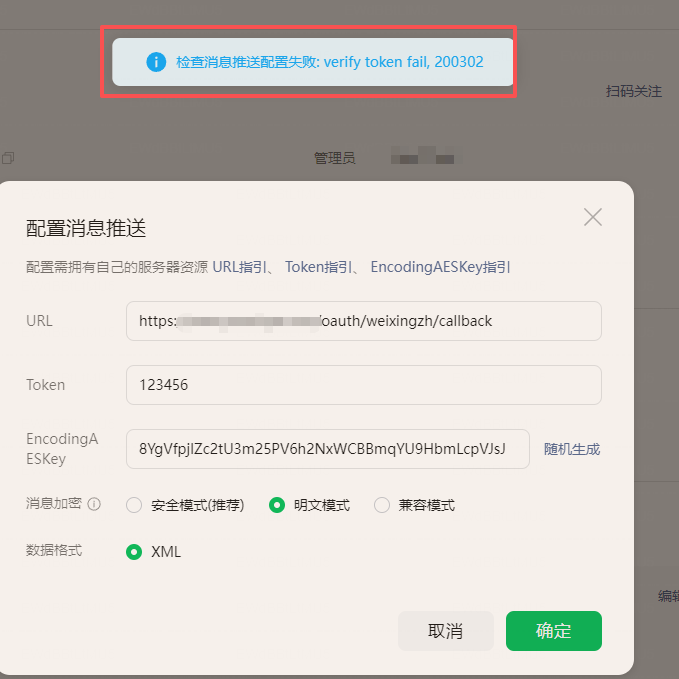This screenshot has height=679, width=679.
Task: Click the info icon beside 消息加密
Action: coord(94,504)
